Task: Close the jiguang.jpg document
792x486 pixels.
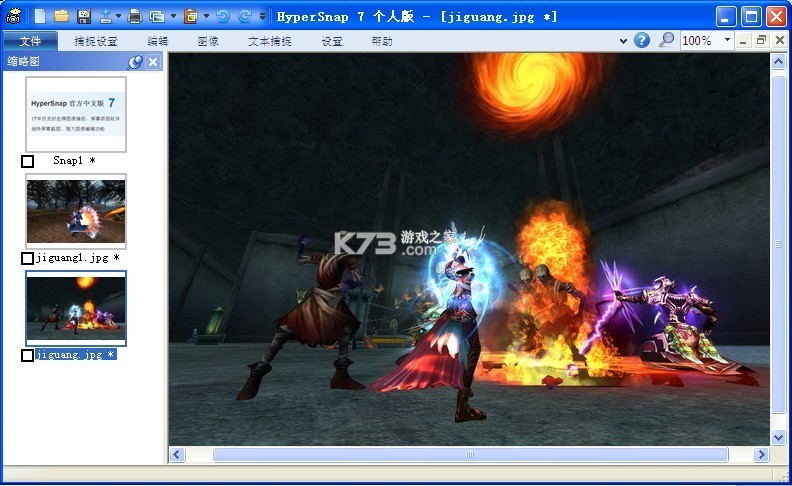Action: click(x=779, y=41)
